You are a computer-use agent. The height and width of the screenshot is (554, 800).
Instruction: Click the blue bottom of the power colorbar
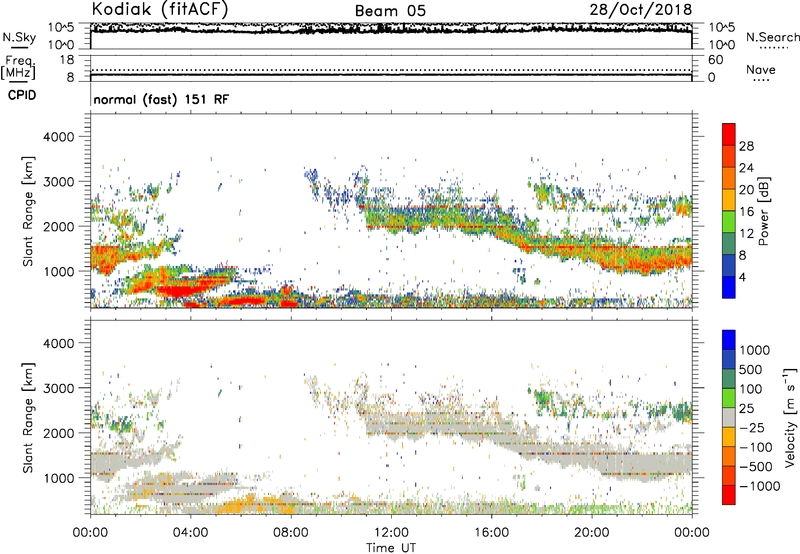729,288
